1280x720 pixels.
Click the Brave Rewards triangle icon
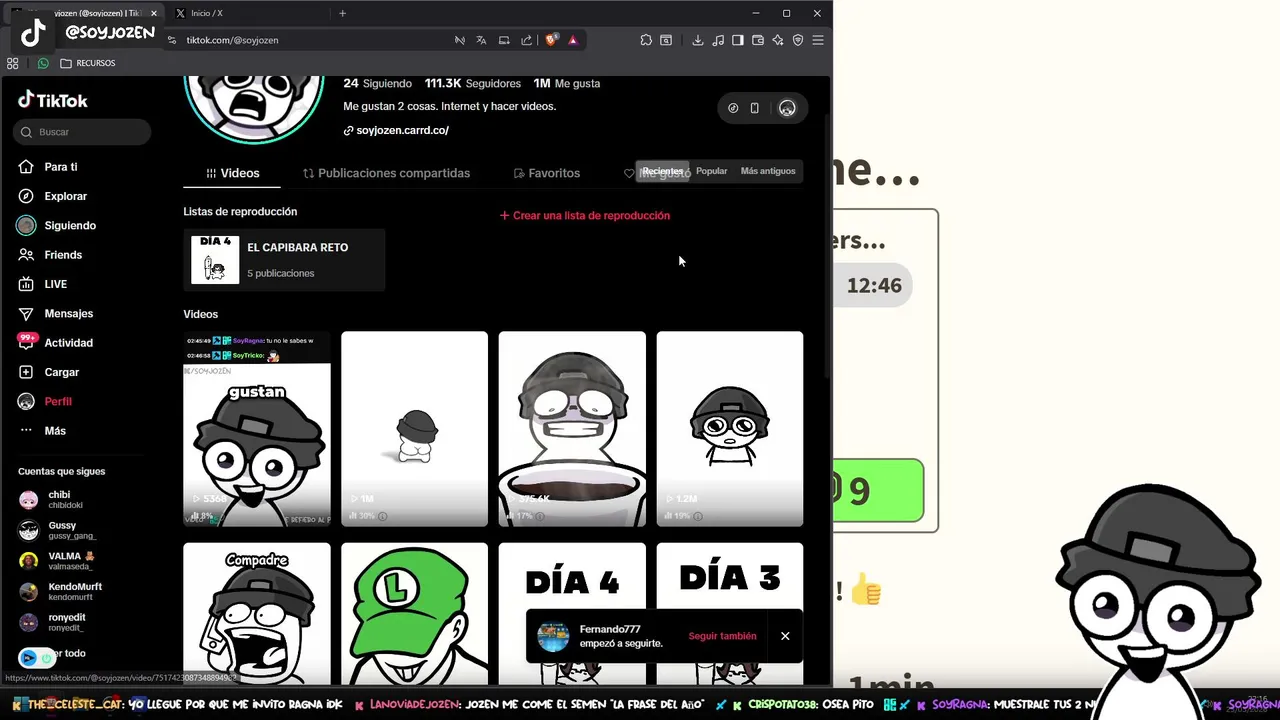click(x=573, y=40)
